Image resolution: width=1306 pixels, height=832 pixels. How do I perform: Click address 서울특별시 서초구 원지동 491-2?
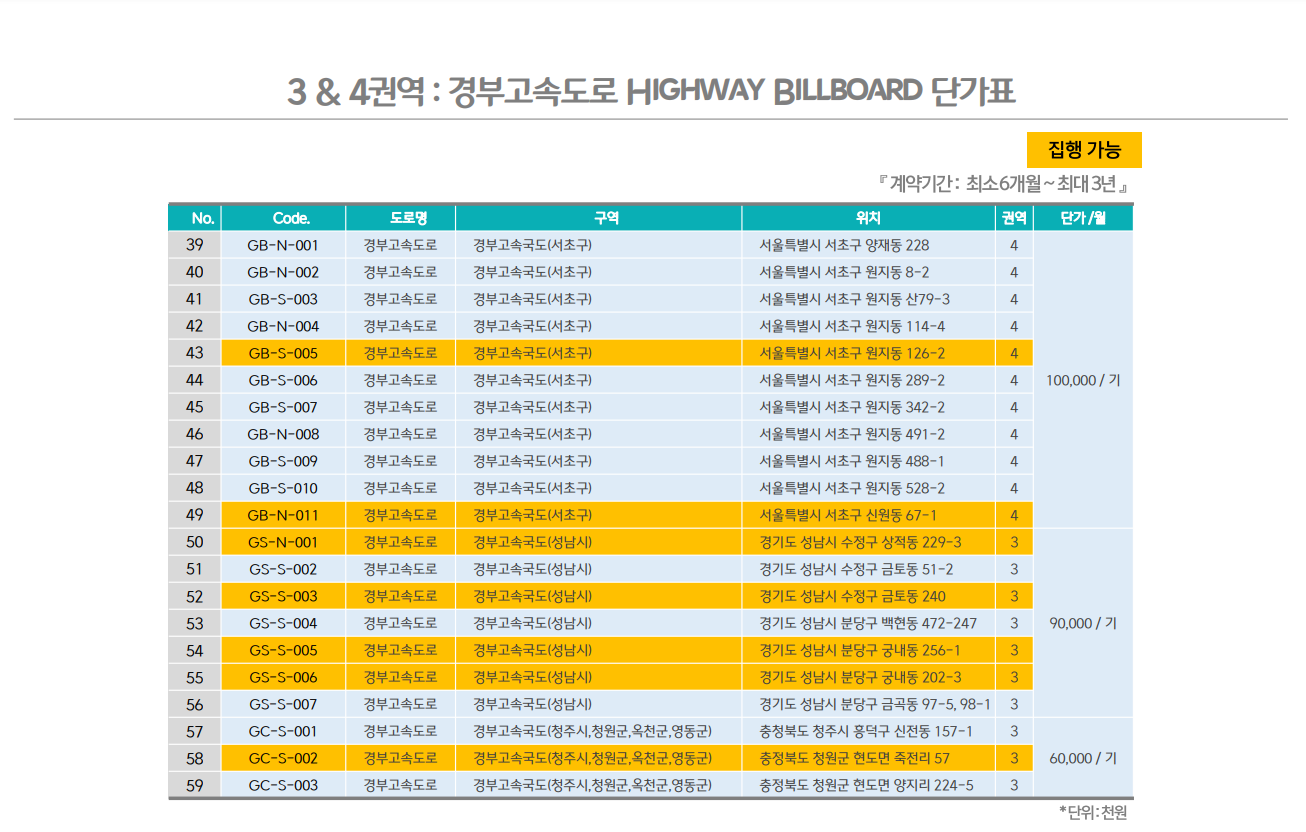pyautogui.click(x=852, y=434)
